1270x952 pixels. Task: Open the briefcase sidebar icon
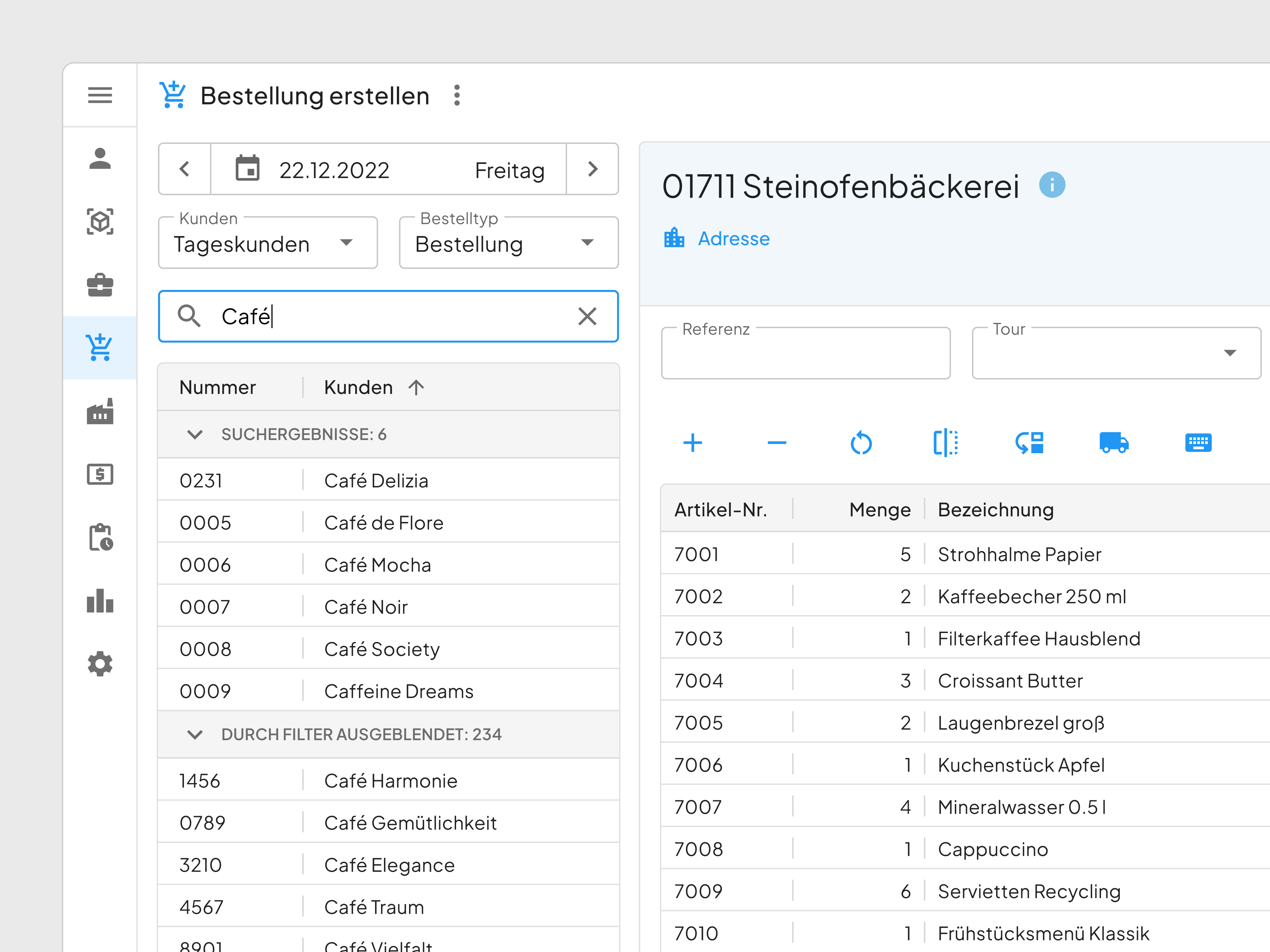pos(100,285)
